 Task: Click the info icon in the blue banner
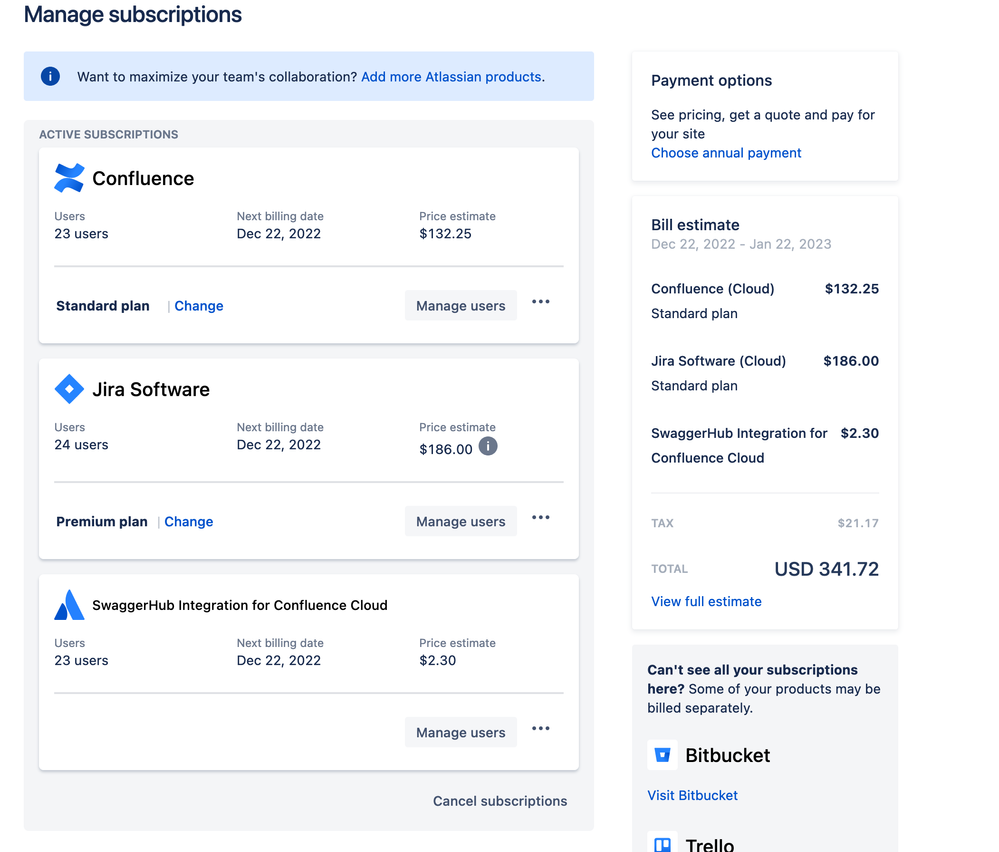pyautogui.click(x=50, y=76)
